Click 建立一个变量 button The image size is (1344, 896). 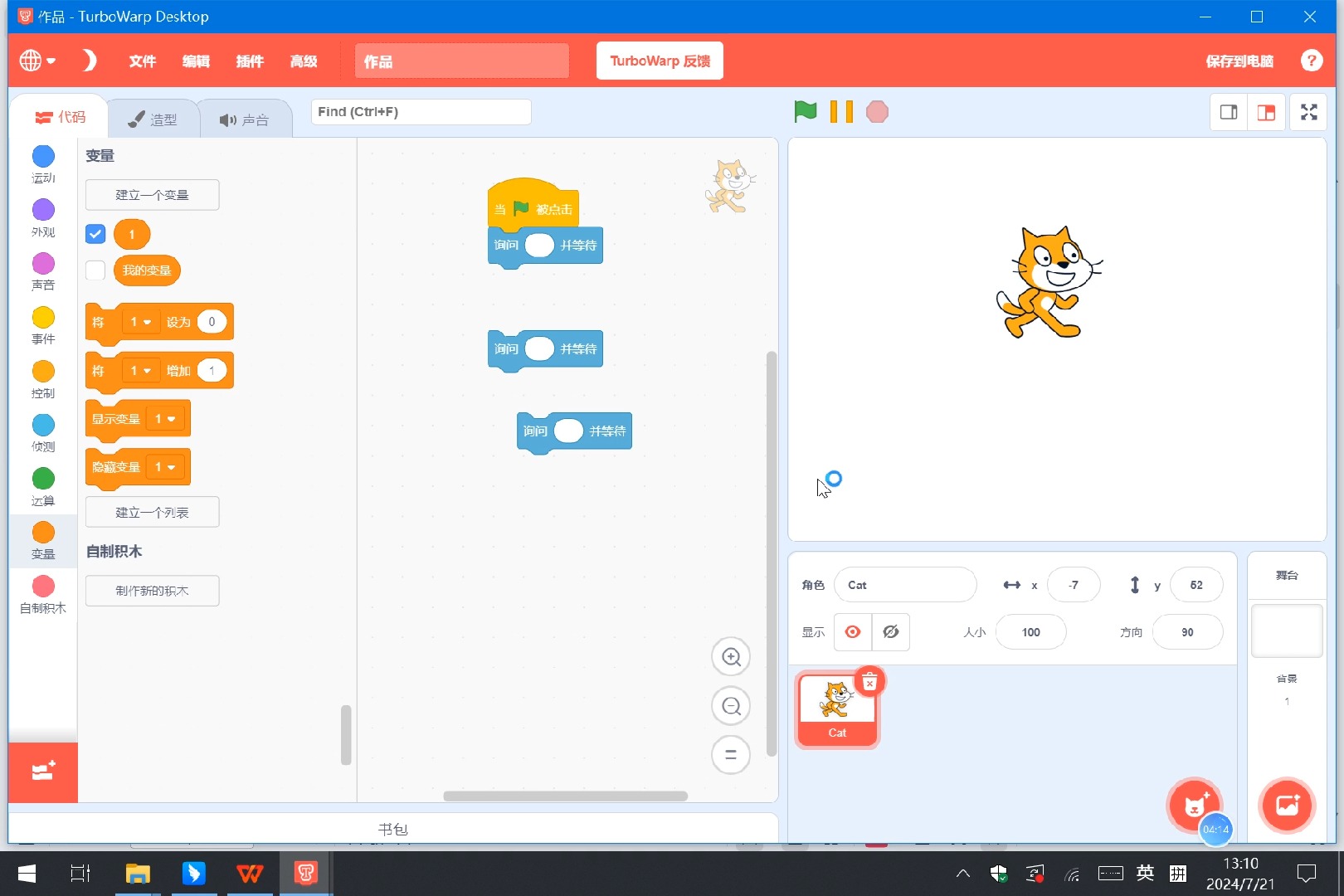[x=153, y=195]
